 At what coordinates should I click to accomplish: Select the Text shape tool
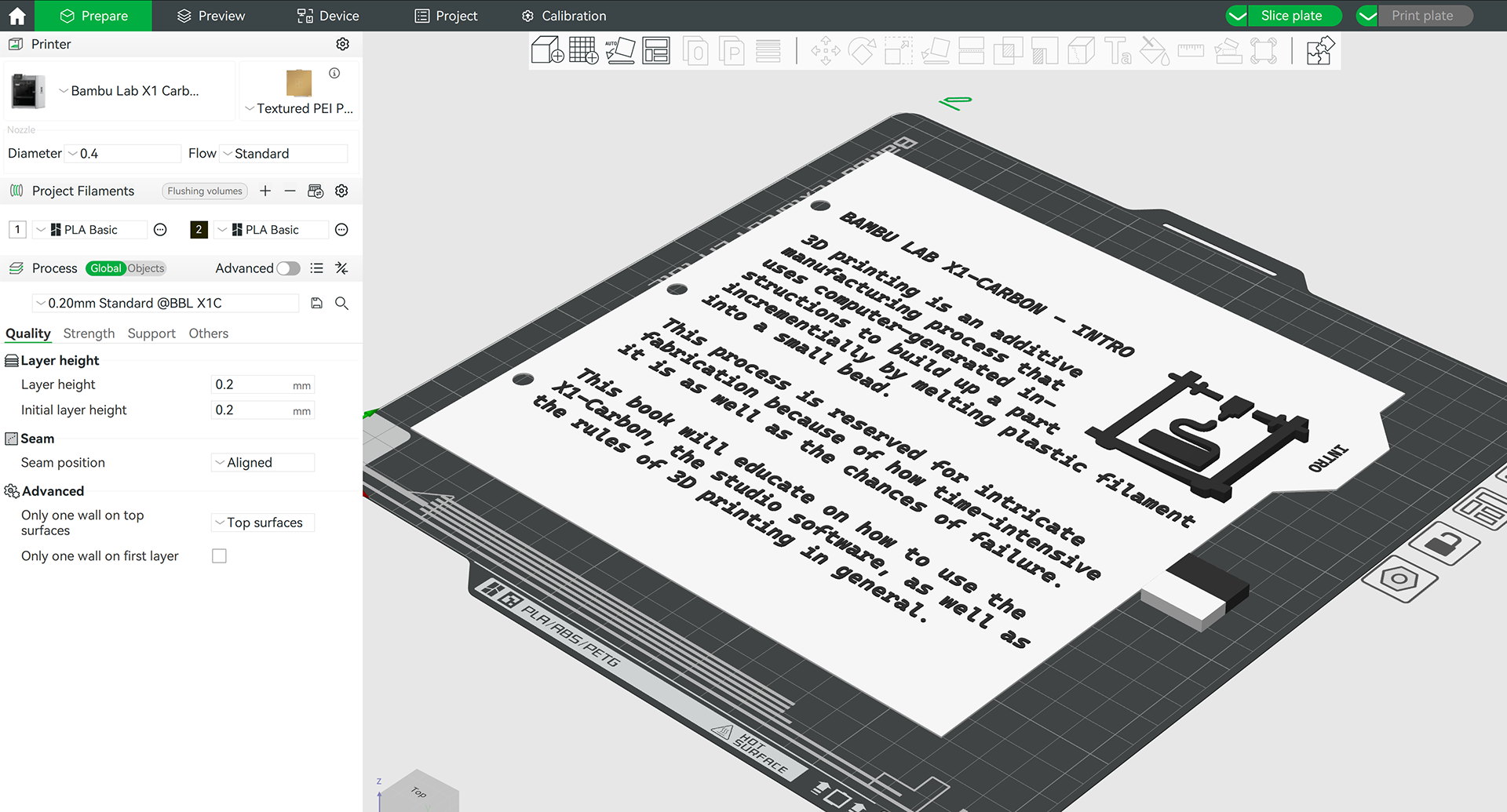coord(1118,52)
